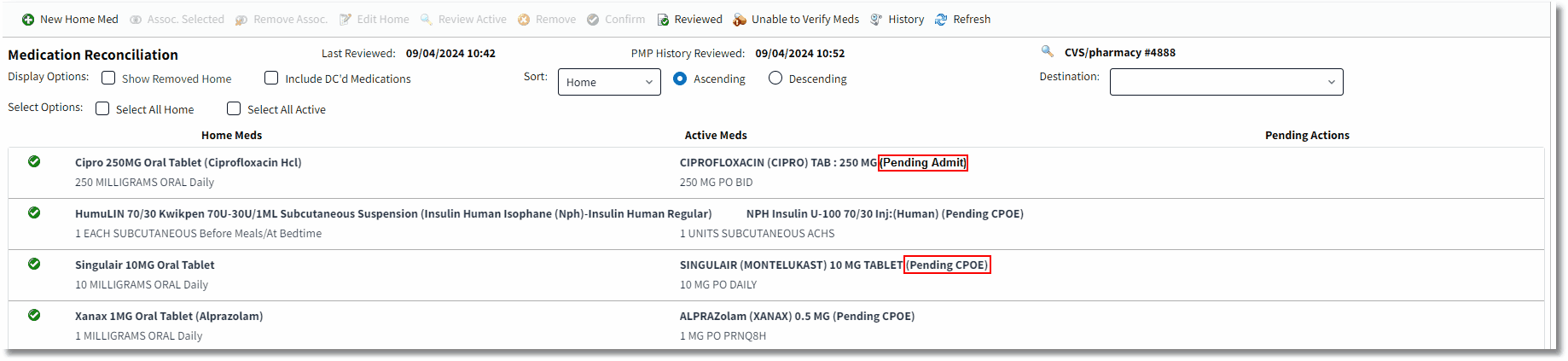Click green check icon beside Xanax 1MG
The height and width of the screenshot is (361, 1568).
coord(34,315)
